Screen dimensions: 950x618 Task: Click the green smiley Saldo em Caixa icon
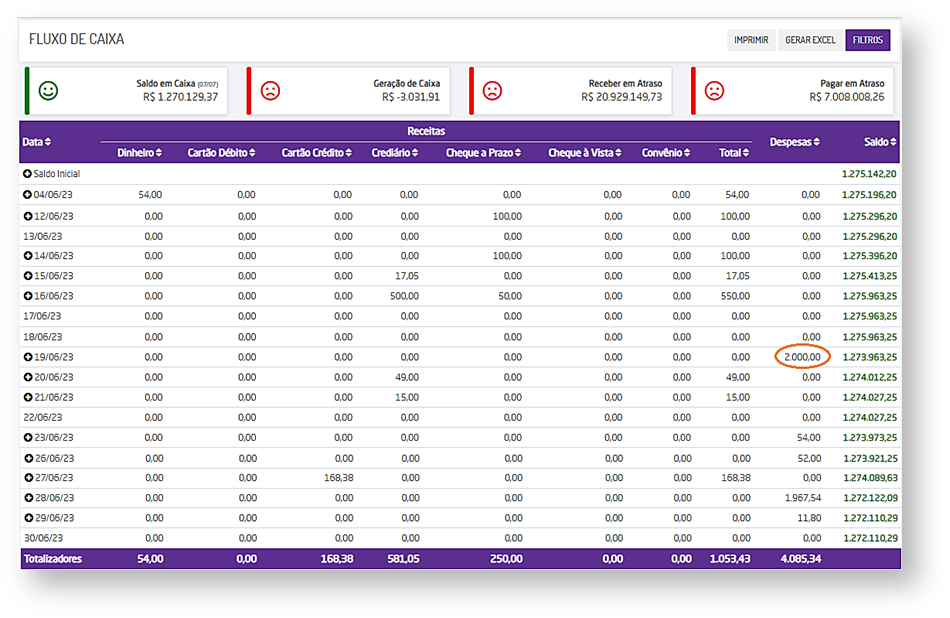(x=48, y=91)
